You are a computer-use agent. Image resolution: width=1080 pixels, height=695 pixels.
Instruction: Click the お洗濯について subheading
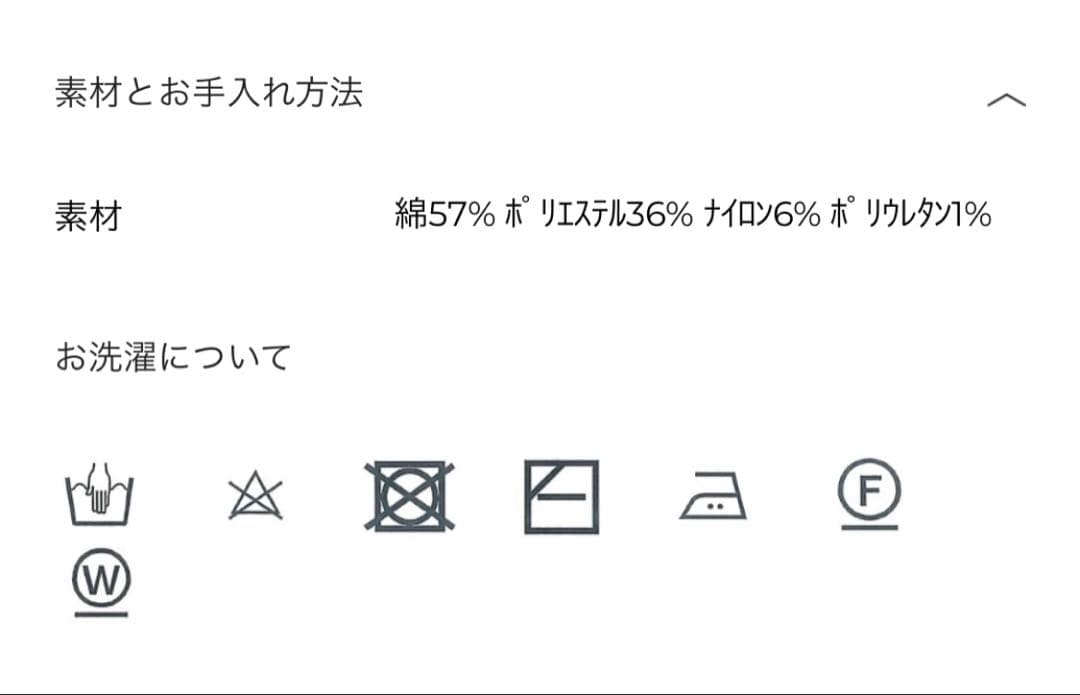pos(173,357)
